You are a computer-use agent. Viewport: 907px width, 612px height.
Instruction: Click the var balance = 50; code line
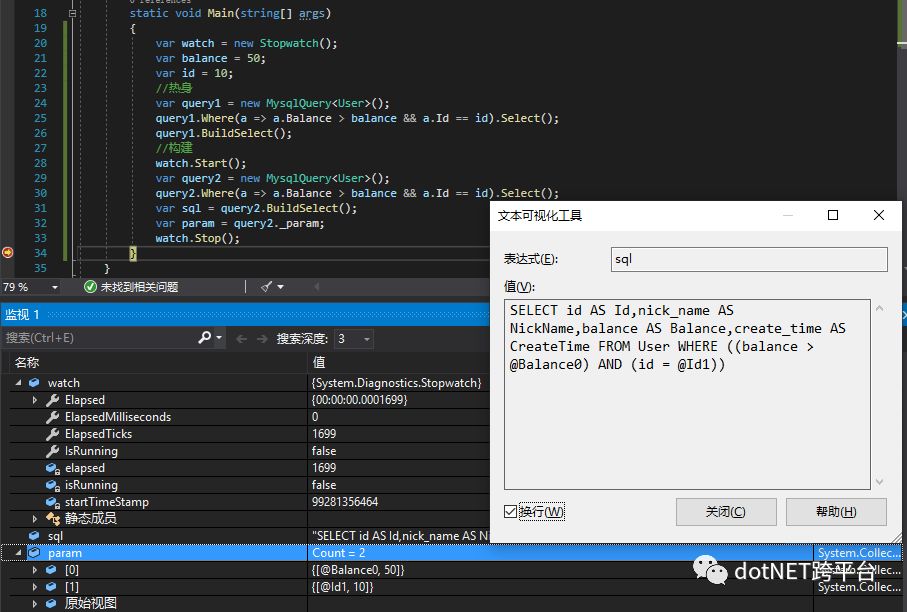point(211,58)
